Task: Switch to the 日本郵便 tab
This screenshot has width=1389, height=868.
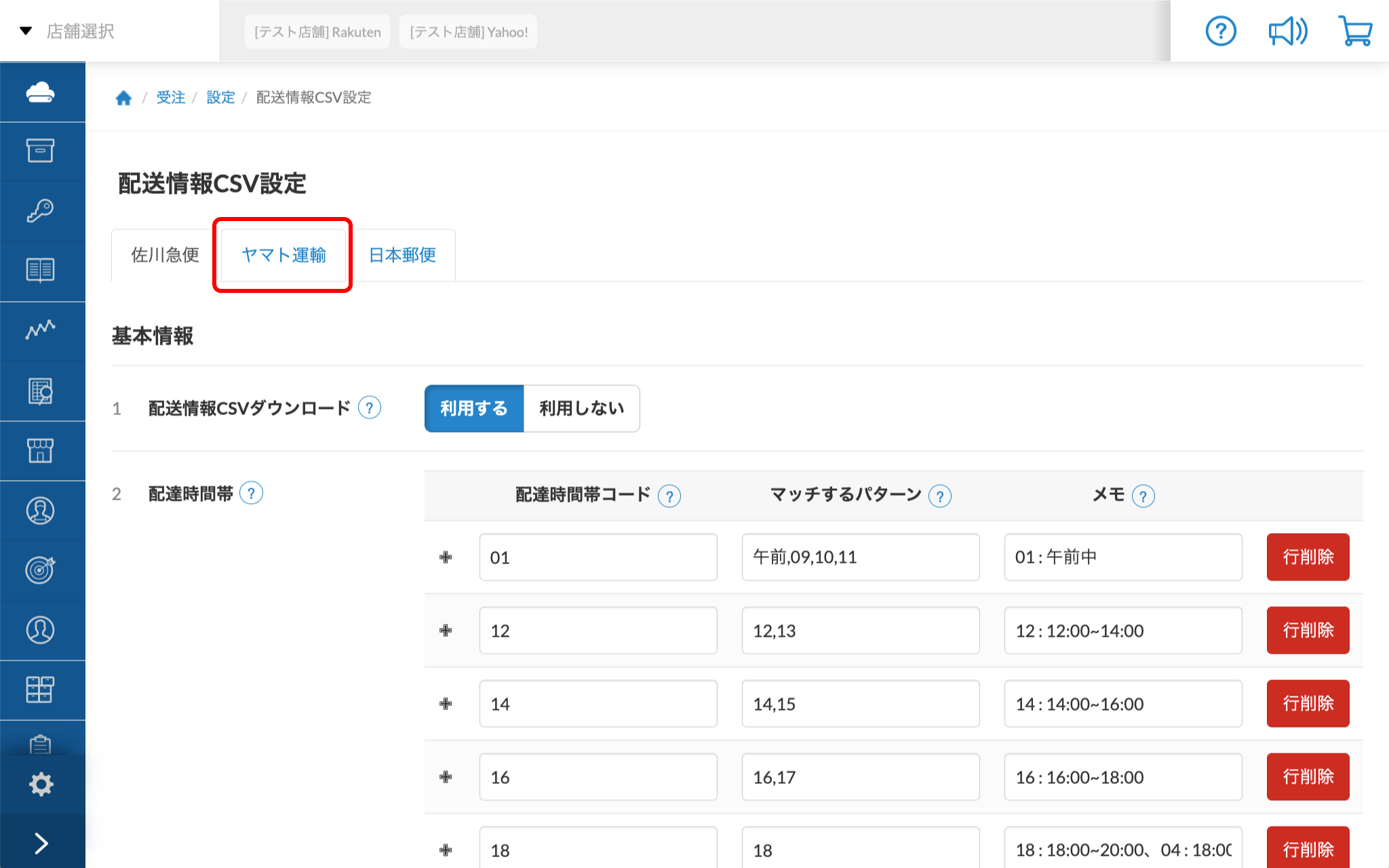Action: [402, 255]
